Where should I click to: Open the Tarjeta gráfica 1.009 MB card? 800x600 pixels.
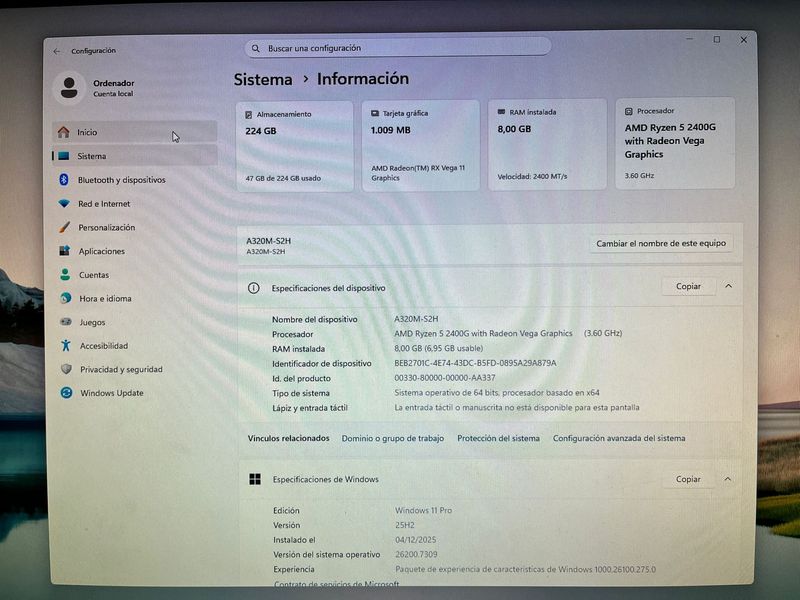click(421, 145)
